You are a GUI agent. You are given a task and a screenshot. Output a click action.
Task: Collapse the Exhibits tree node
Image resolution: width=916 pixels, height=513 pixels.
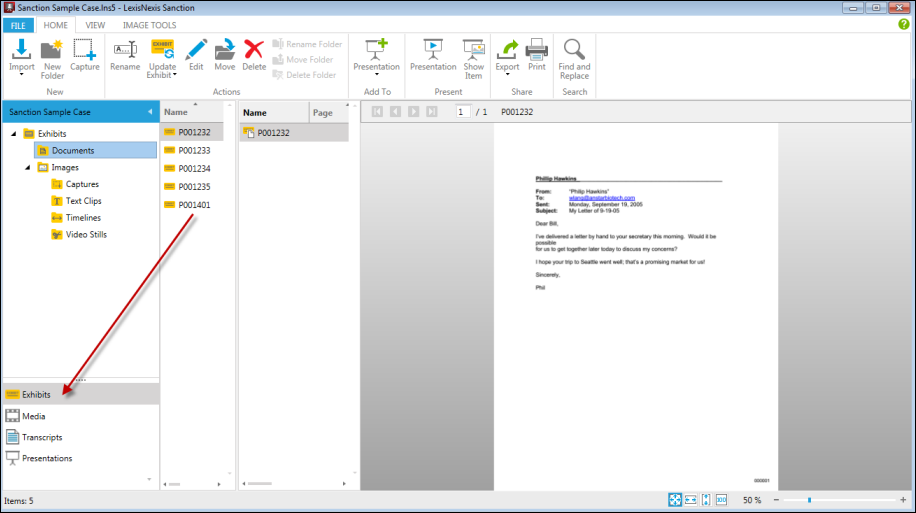(x=13, y=134)
